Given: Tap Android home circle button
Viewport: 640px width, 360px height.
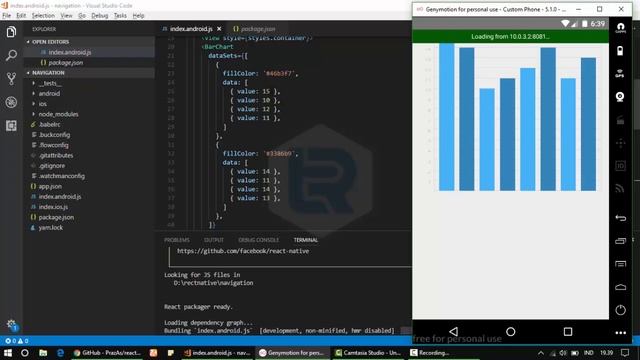Looking at the screenshot, I should tap(510, 331).
